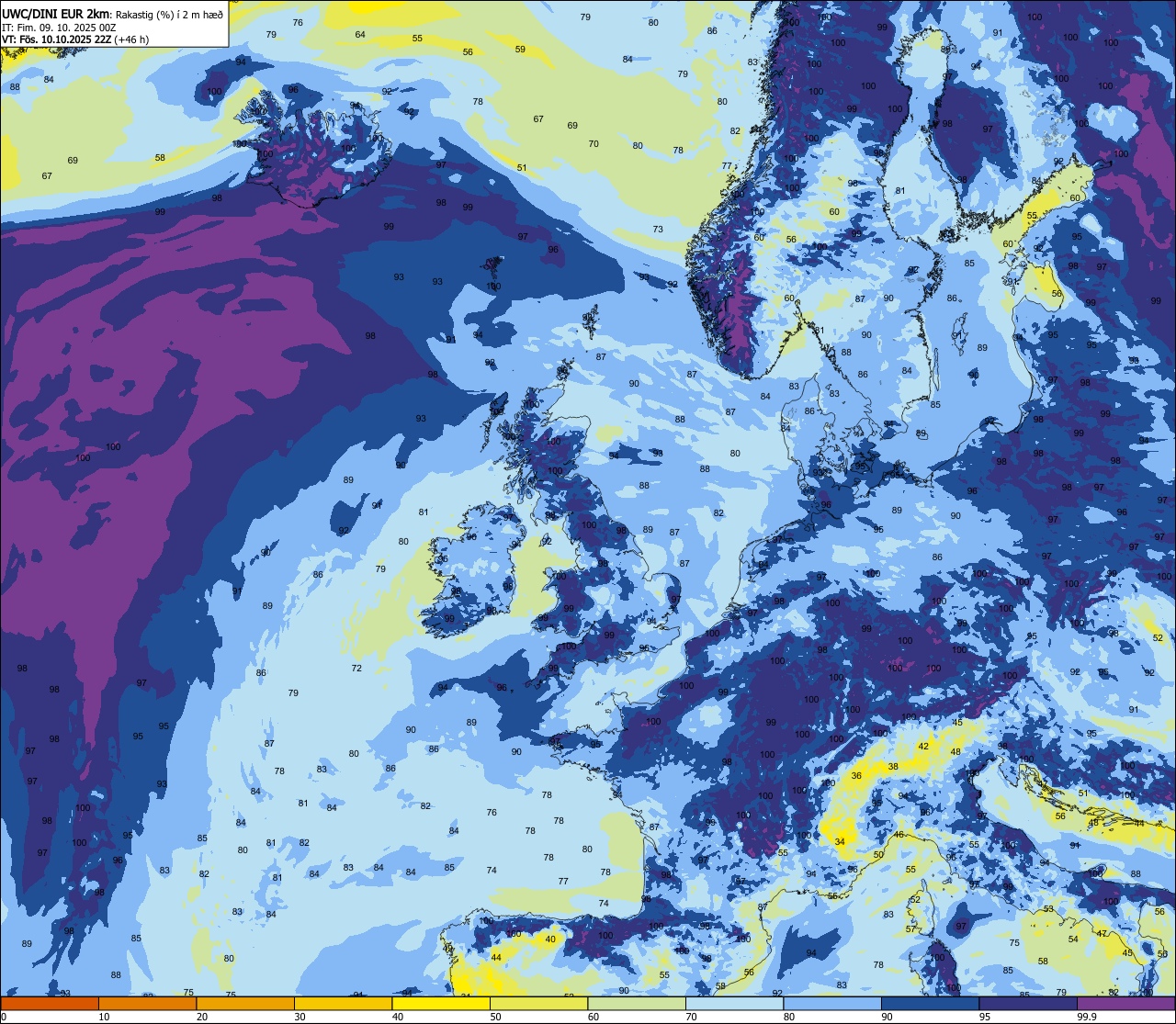Click the '10' legend tick label

click(104, 1017)
